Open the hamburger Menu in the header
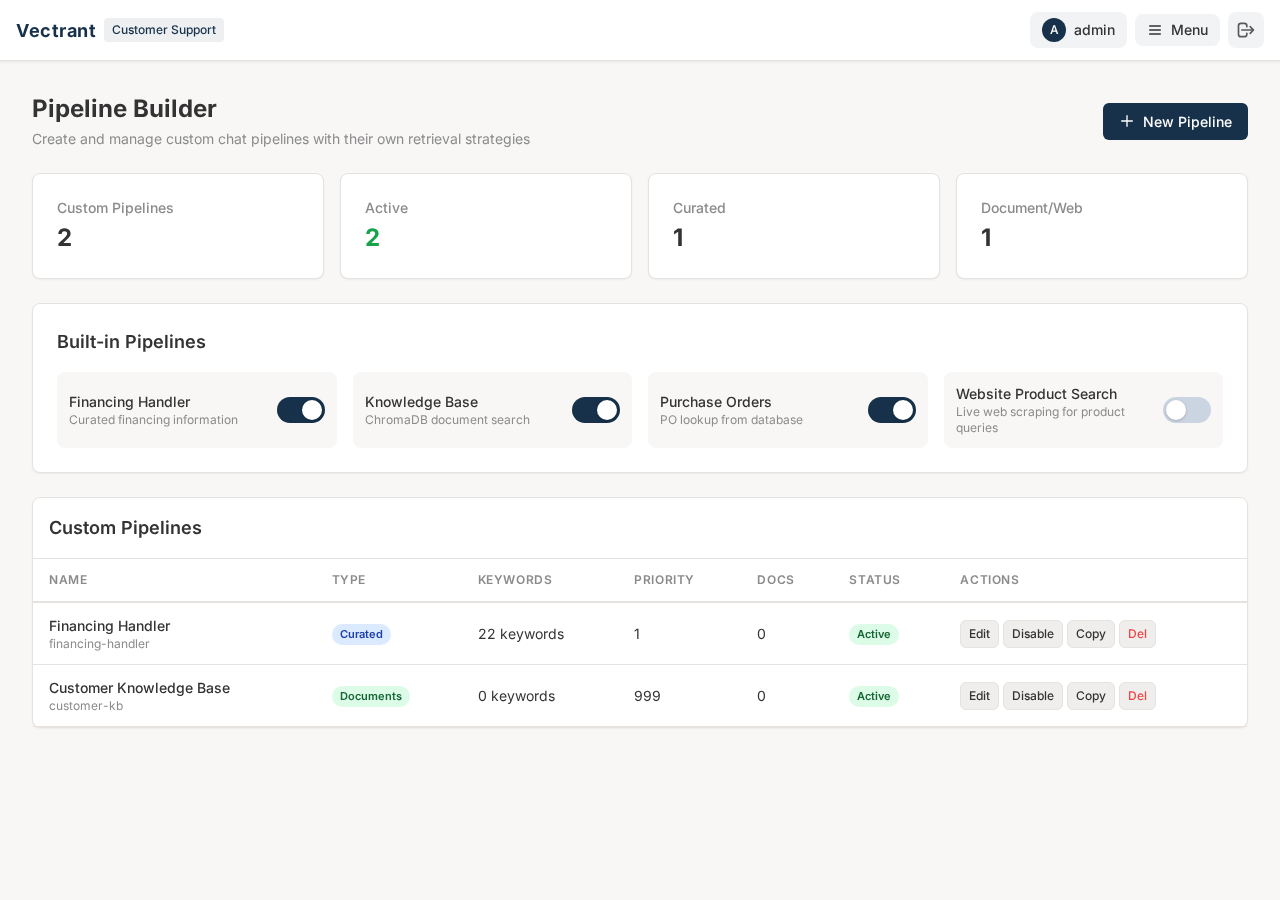 click(x=1177, y=29)
